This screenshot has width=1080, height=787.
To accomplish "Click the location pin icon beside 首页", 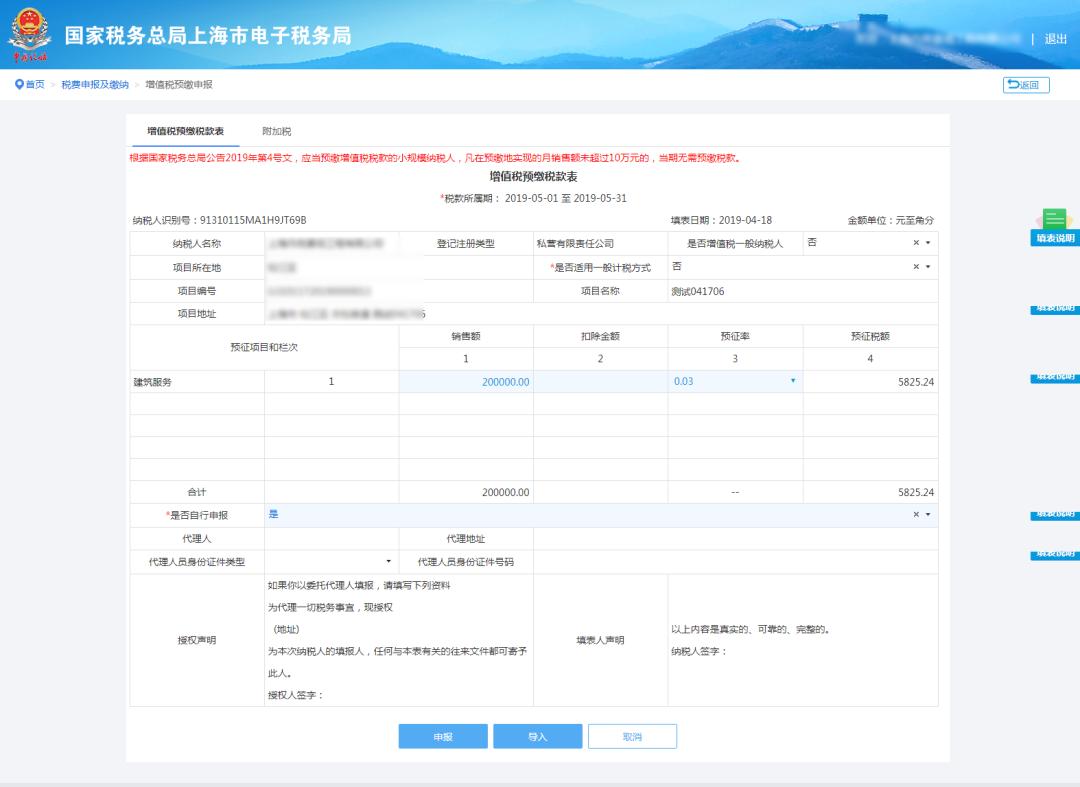I will (x=18, y=85).
